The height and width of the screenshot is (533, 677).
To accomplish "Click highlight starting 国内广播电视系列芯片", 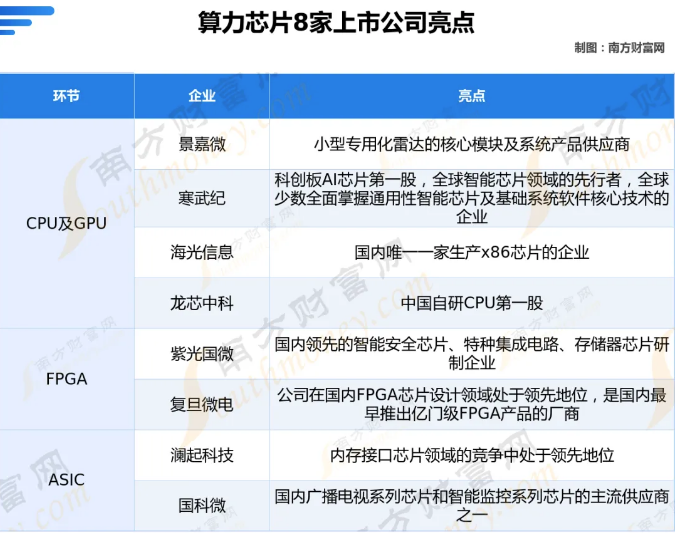I will pyautogui.click(x=471, y=505).
